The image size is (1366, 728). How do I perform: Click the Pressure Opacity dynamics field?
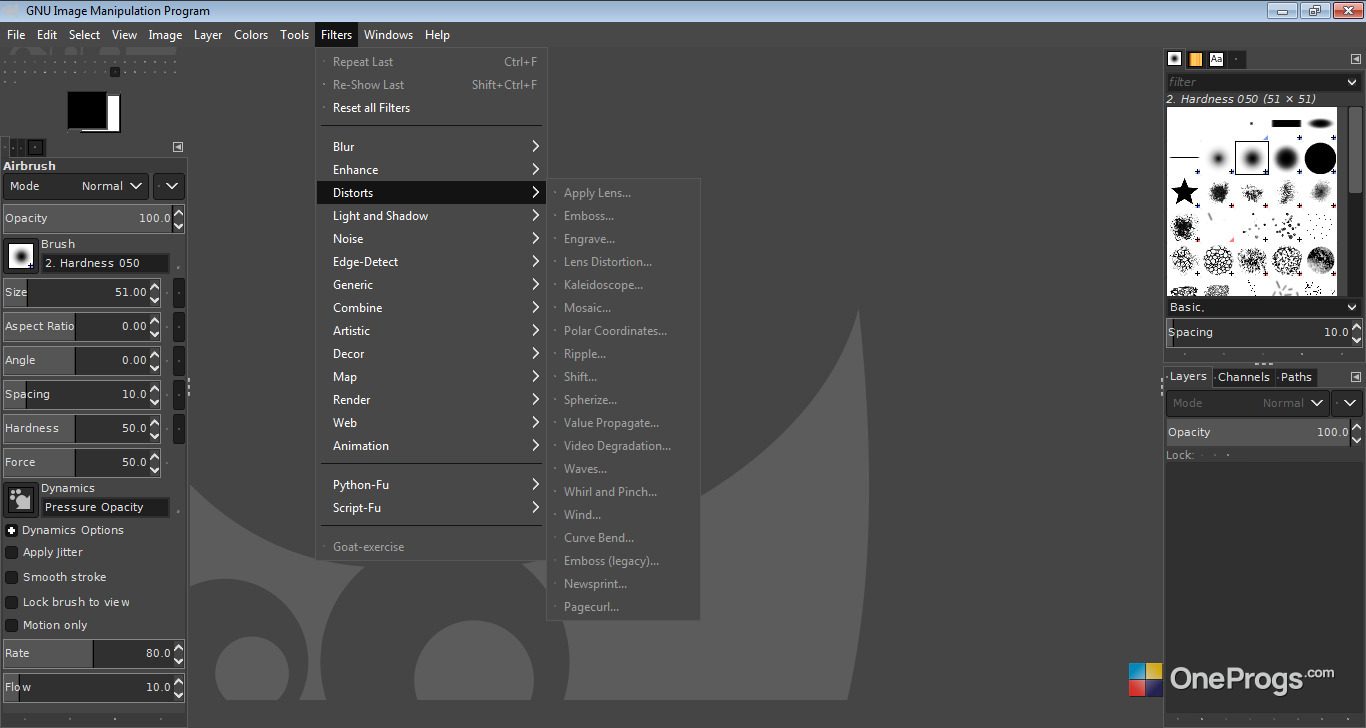pyautogui.click(x=105, y=507)
